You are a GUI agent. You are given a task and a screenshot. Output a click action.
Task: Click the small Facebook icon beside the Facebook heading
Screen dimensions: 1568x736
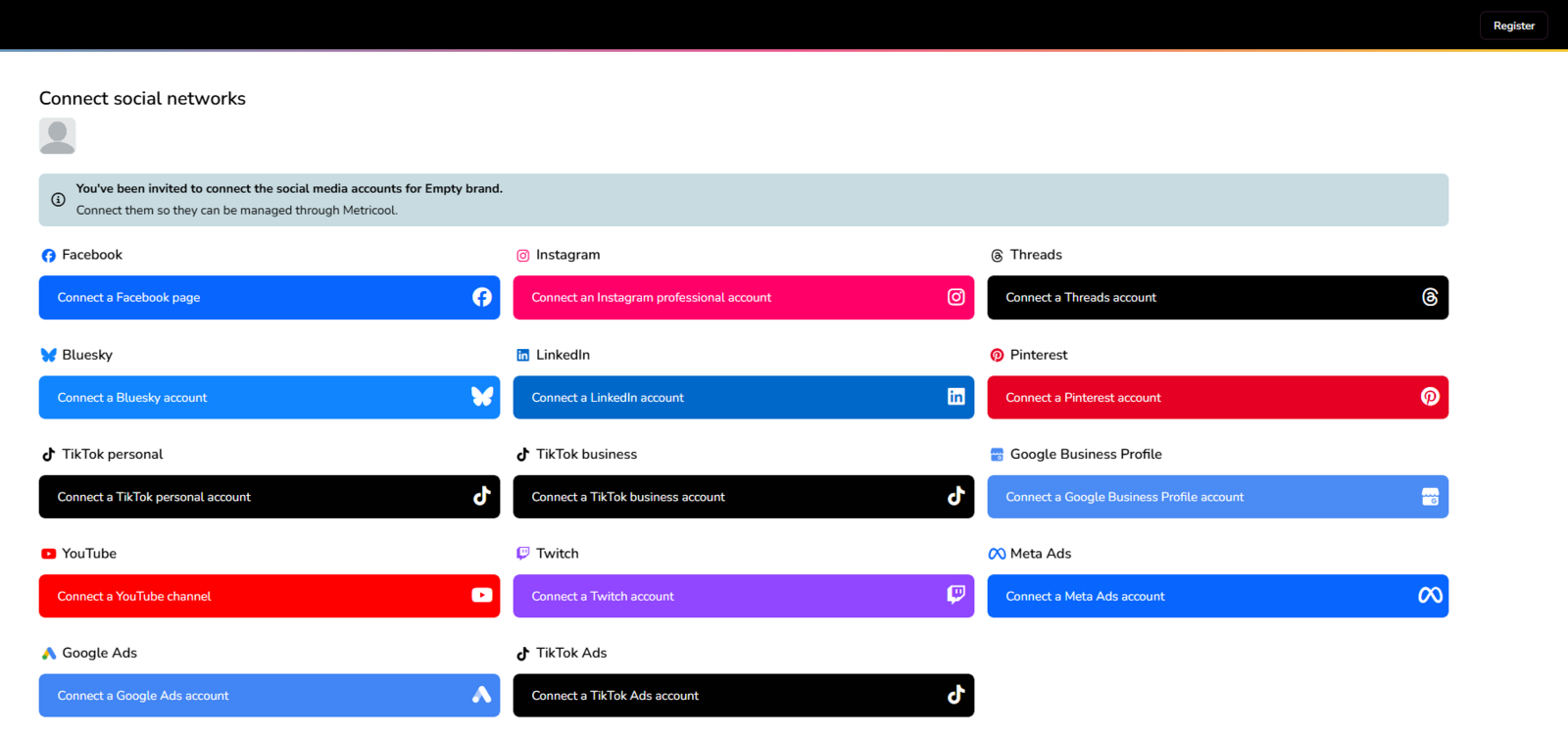click(48, 256)
